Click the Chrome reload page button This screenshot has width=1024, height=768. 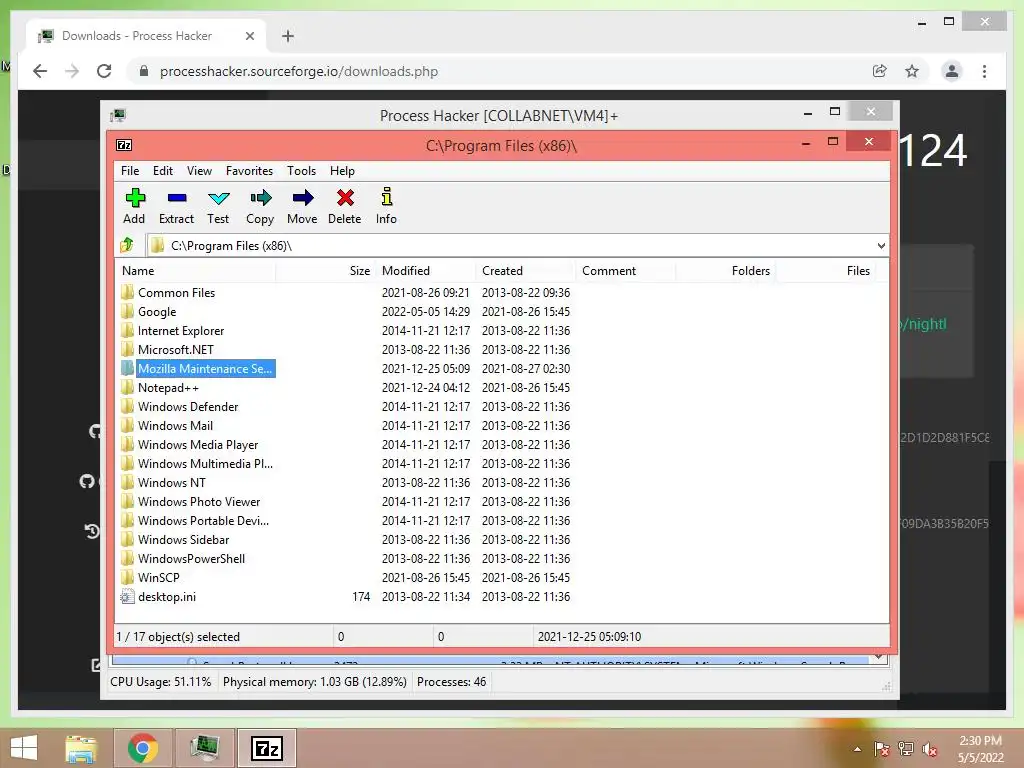pyautogui.click(x=104, y=71)
